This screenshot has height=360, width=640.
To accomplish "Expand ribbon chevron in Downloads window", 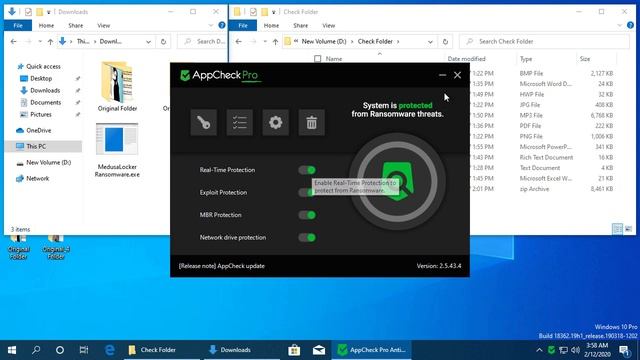I will pos(211,25).
